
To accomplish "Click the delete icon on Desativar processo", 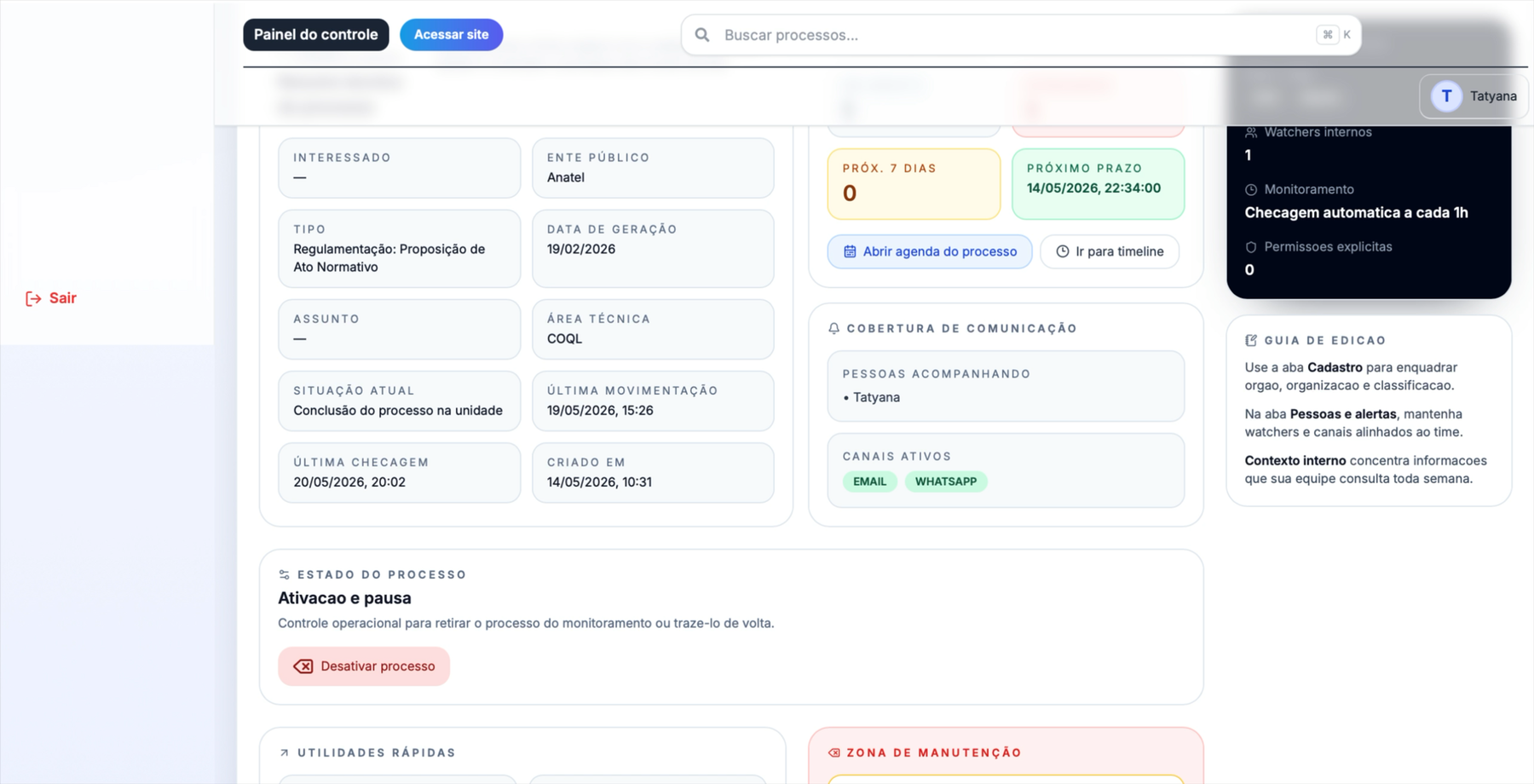I will click(303, 666).
